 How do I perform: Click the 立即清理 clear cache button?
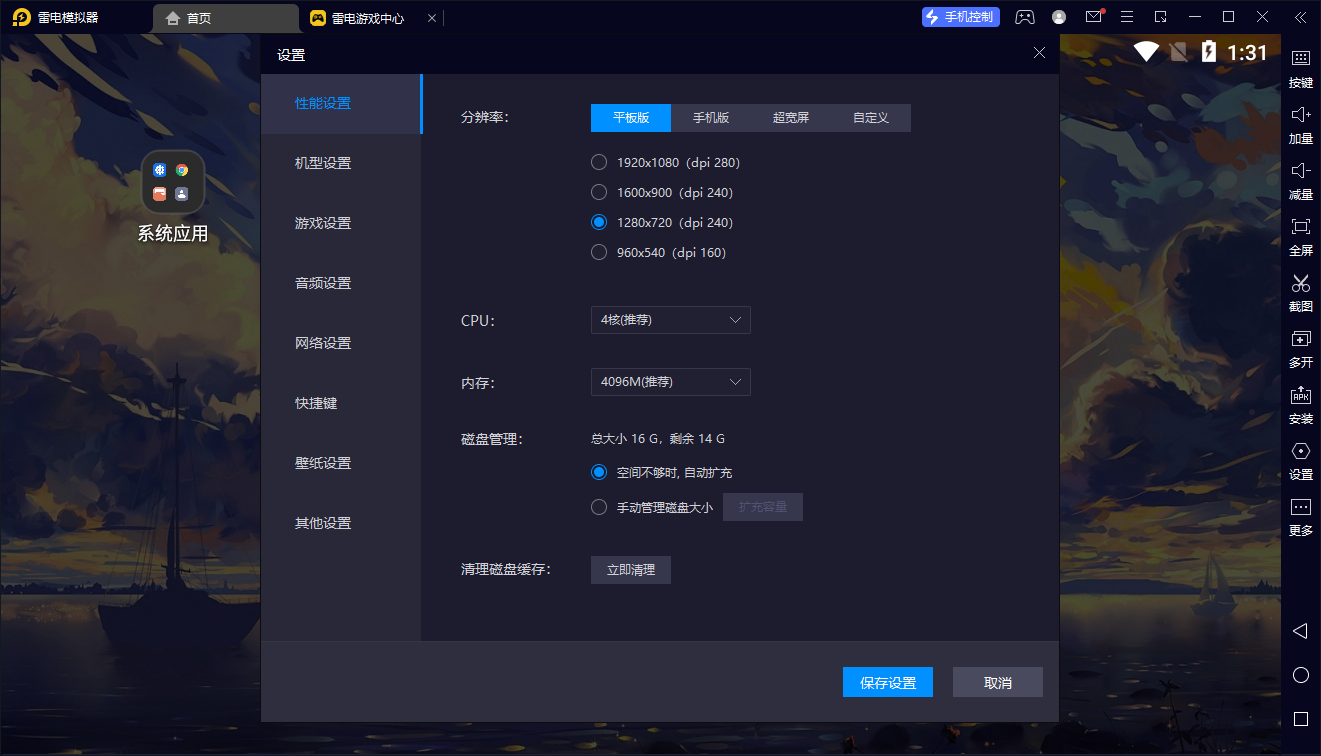[631, 570]
